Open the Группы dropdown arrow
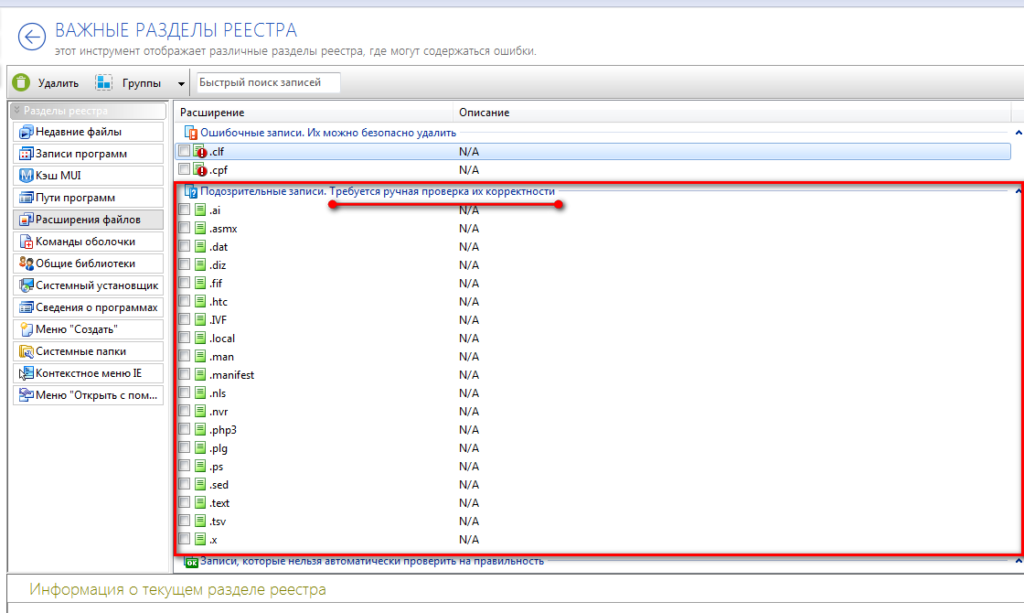This screenshot has height=613, width=1024. [x=181, y=84]
